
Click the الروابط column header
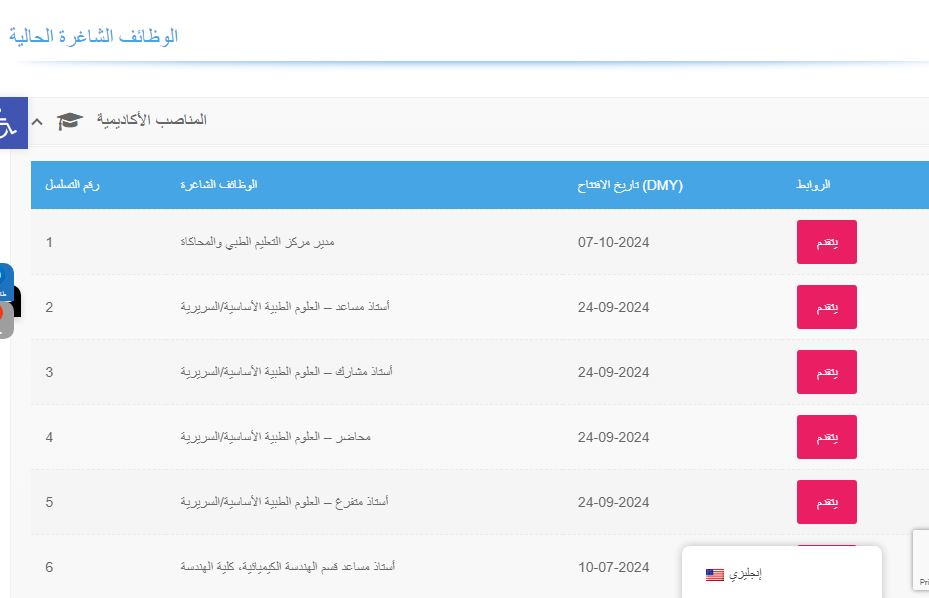(x=812, y=185)
